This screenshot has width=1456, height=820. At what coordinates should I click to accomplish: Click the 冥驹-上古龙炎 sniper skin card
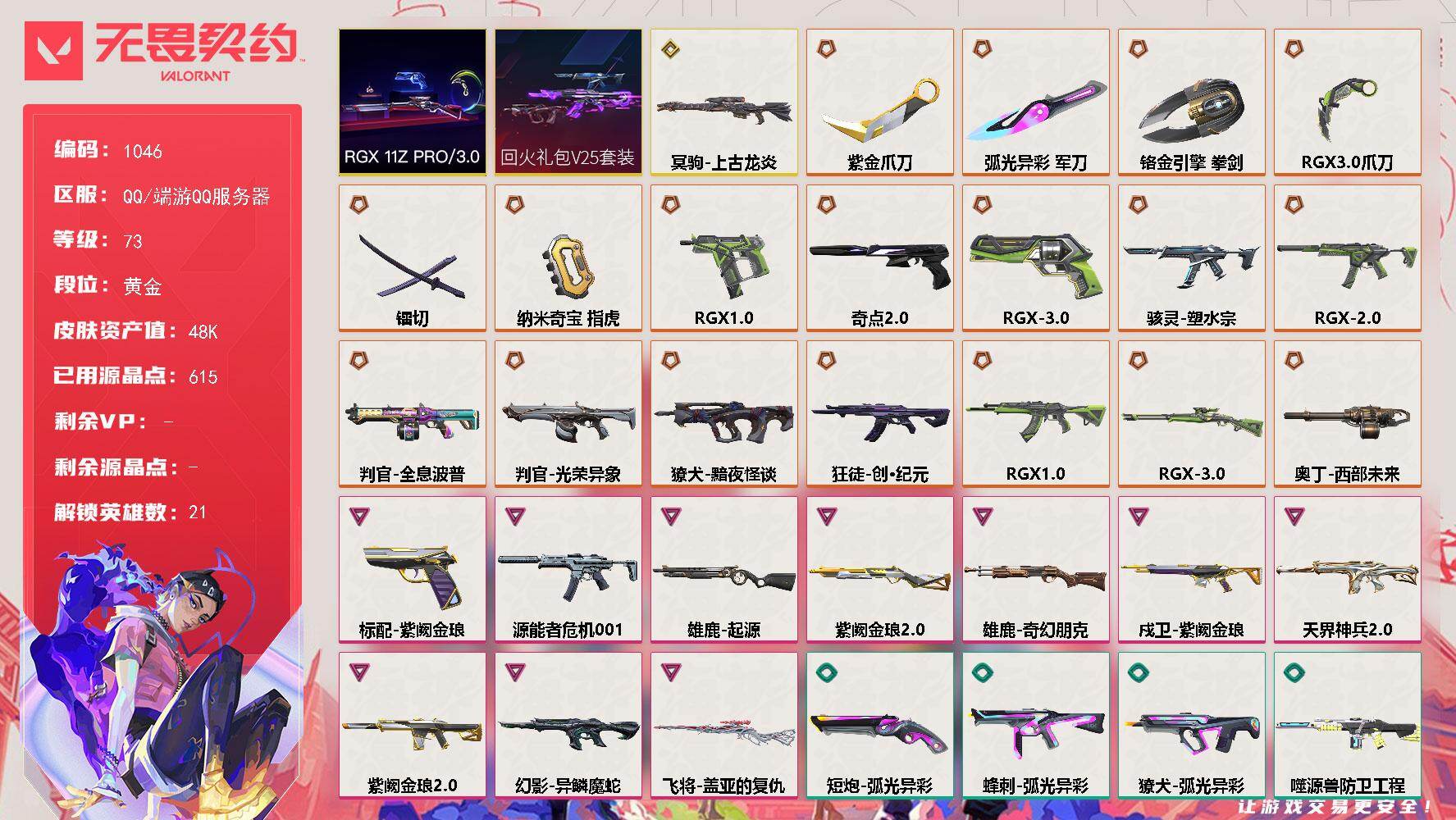(723, 102)
